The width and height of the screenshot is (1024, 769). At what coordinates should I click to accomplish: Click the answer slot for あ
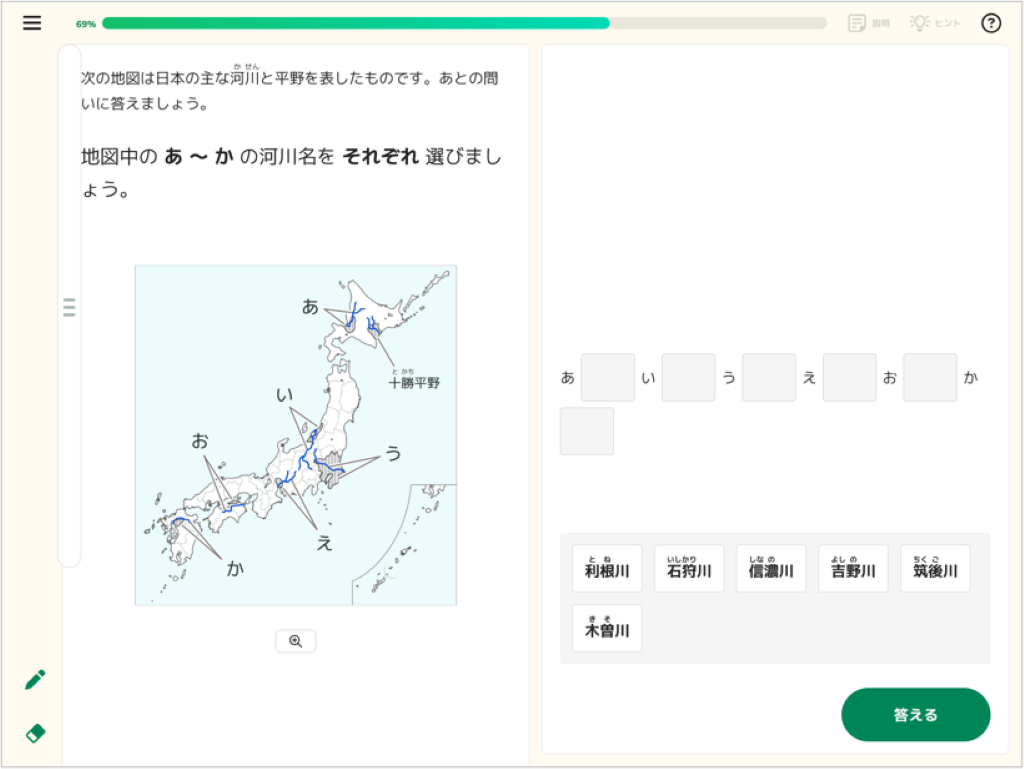coord(608,377)
